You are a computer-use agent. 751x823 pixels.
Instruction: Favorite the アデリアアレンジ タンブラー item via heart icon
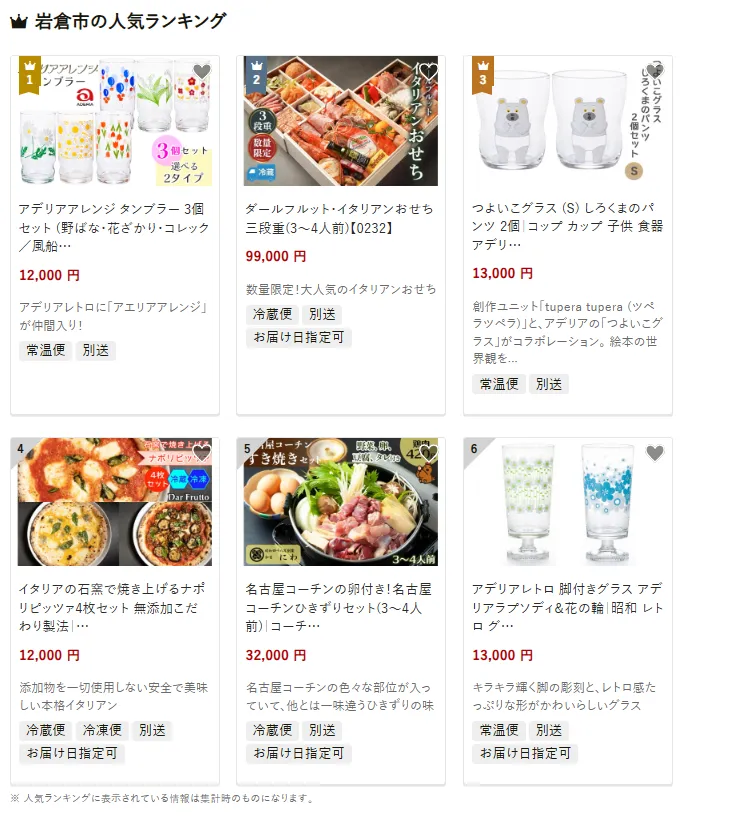[202, 71]
